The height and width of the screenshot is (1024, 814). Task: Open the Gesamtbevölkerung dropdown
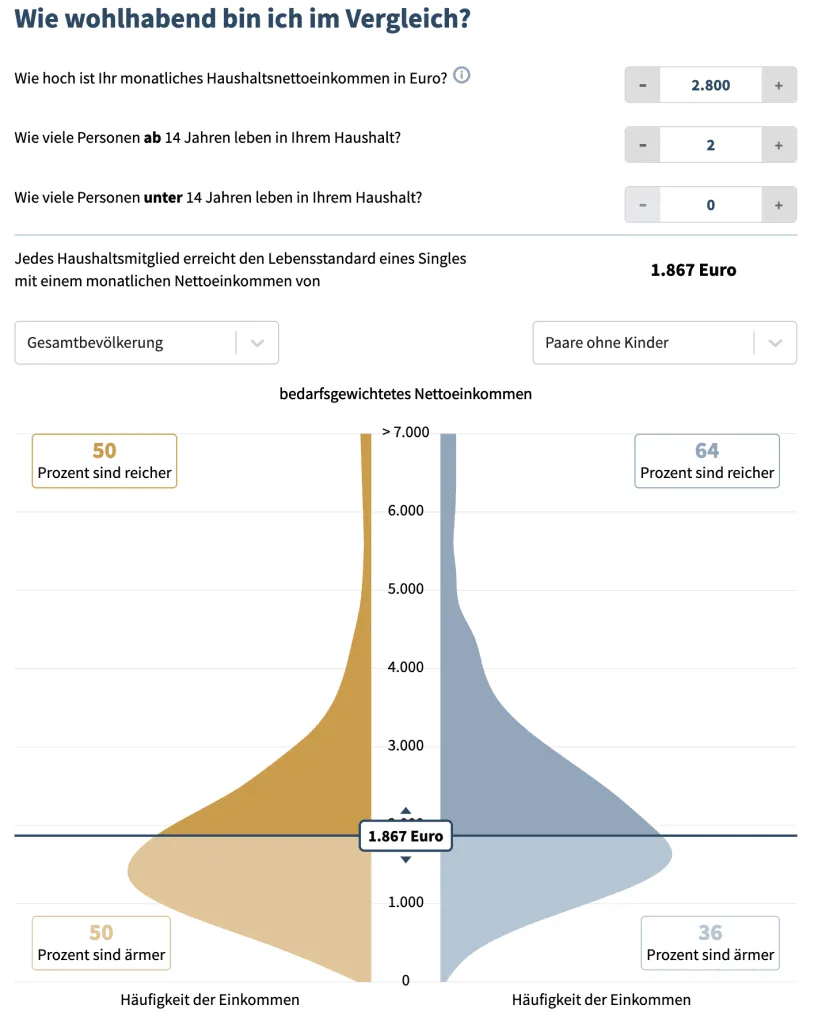click(x=146, y=343)
